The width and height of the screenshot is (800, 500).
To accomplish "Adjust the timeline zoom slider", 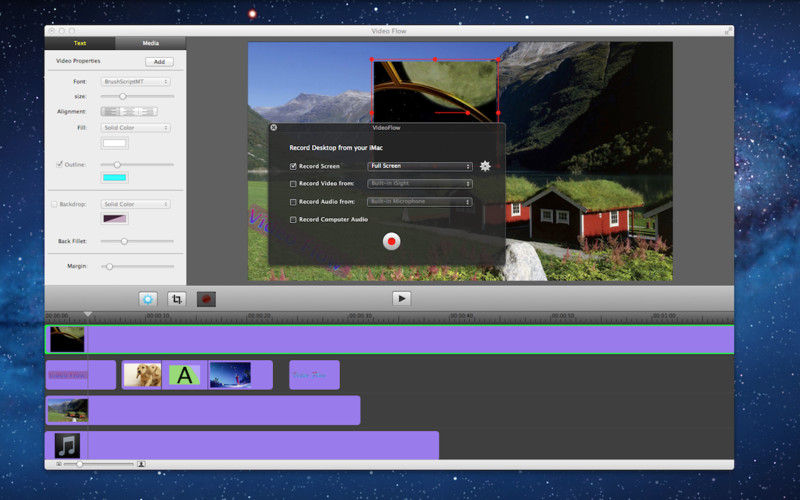I will pos(98,464).
